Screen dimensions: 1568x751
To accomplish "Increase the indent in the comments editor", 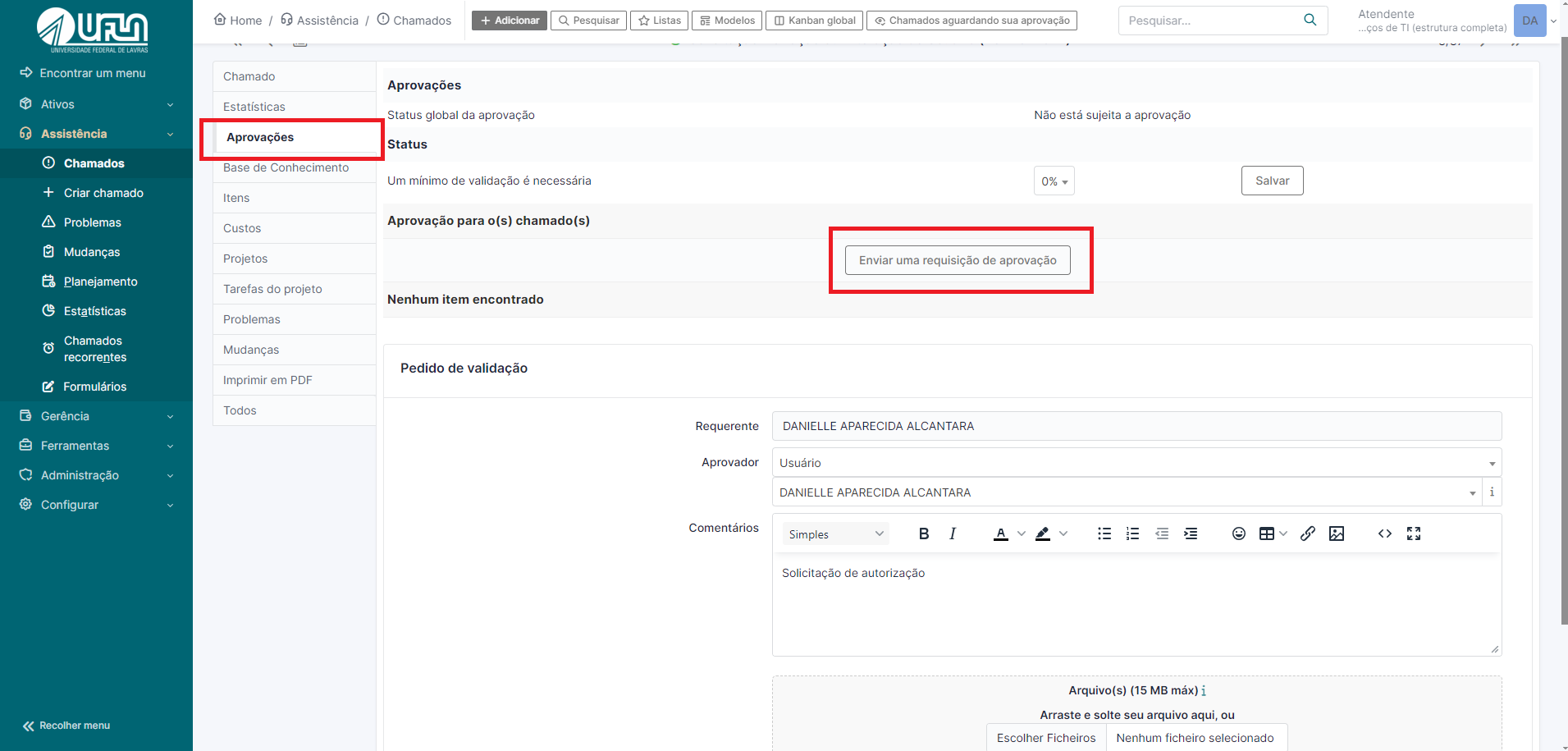I will 1191,533.
